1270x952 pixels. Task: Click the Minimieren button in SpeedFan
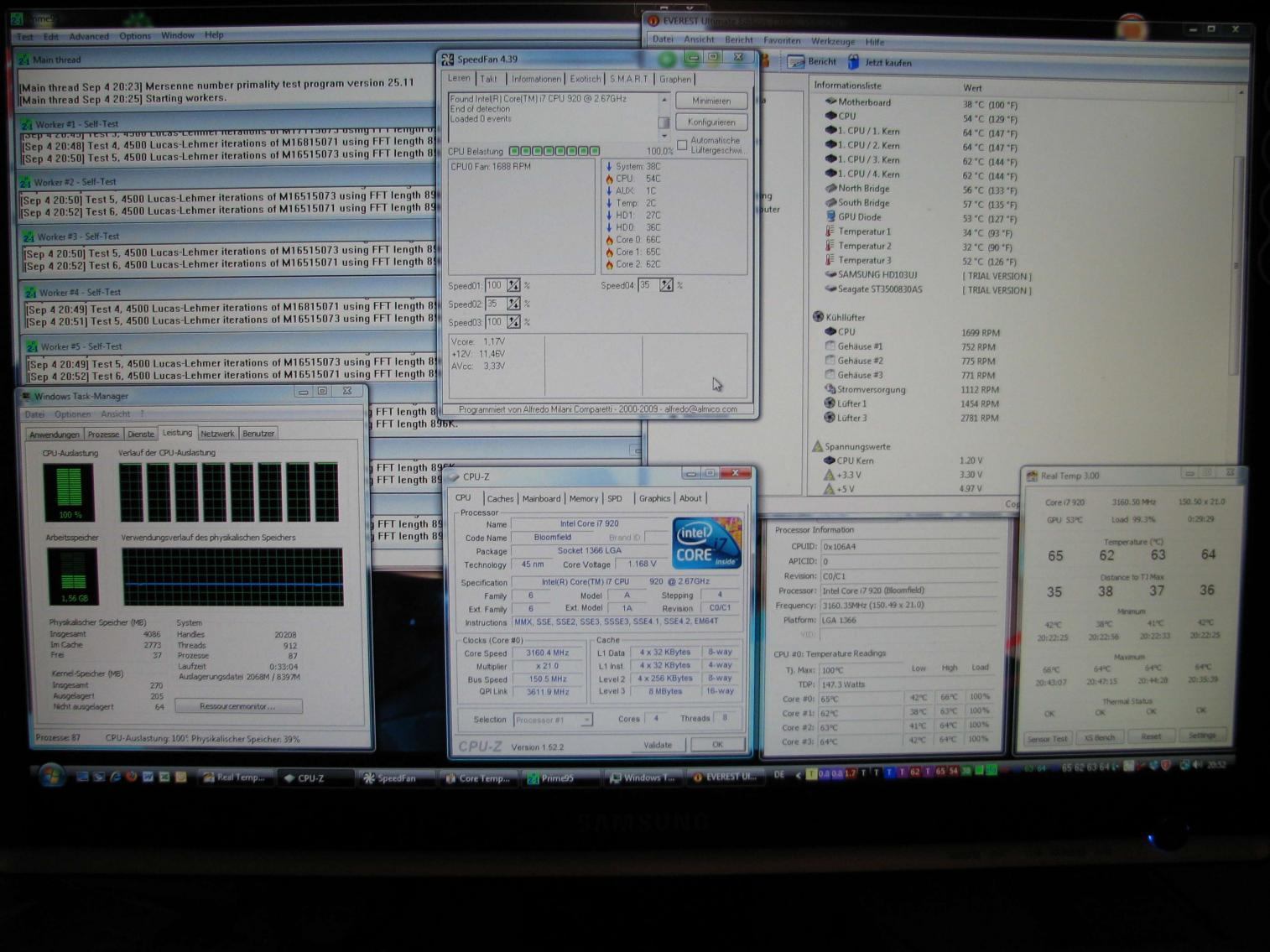click(x=711, y=101)
